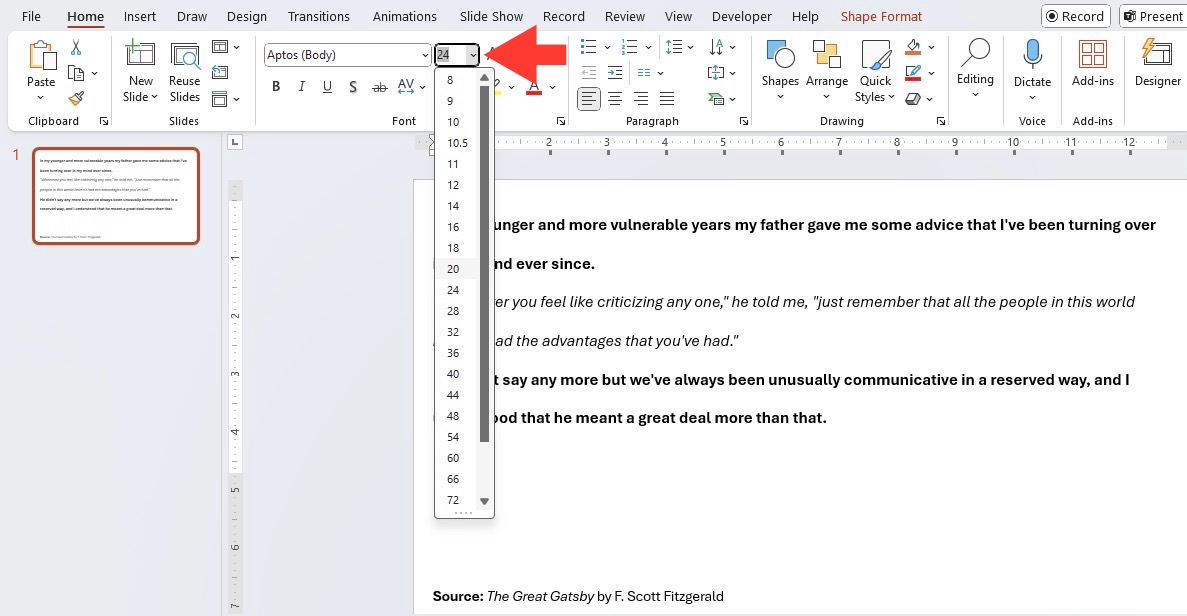Open the numbering list dropdown
The width and height of the screenshot is (1187, 616).
pyautogui.click(x=648, y=48)
